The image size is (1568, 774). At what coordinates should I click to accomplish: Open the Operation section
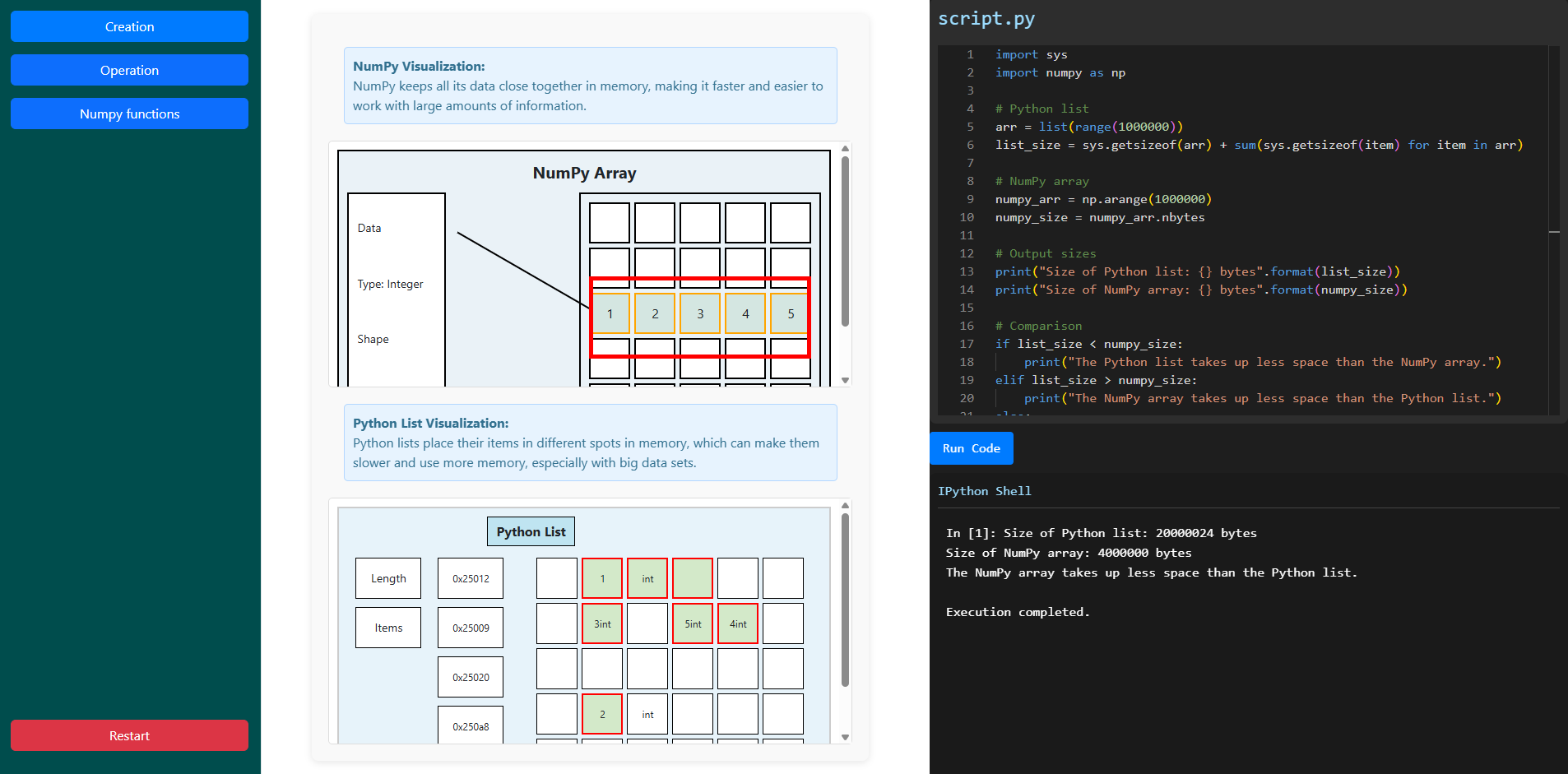(x=129, y=70)
